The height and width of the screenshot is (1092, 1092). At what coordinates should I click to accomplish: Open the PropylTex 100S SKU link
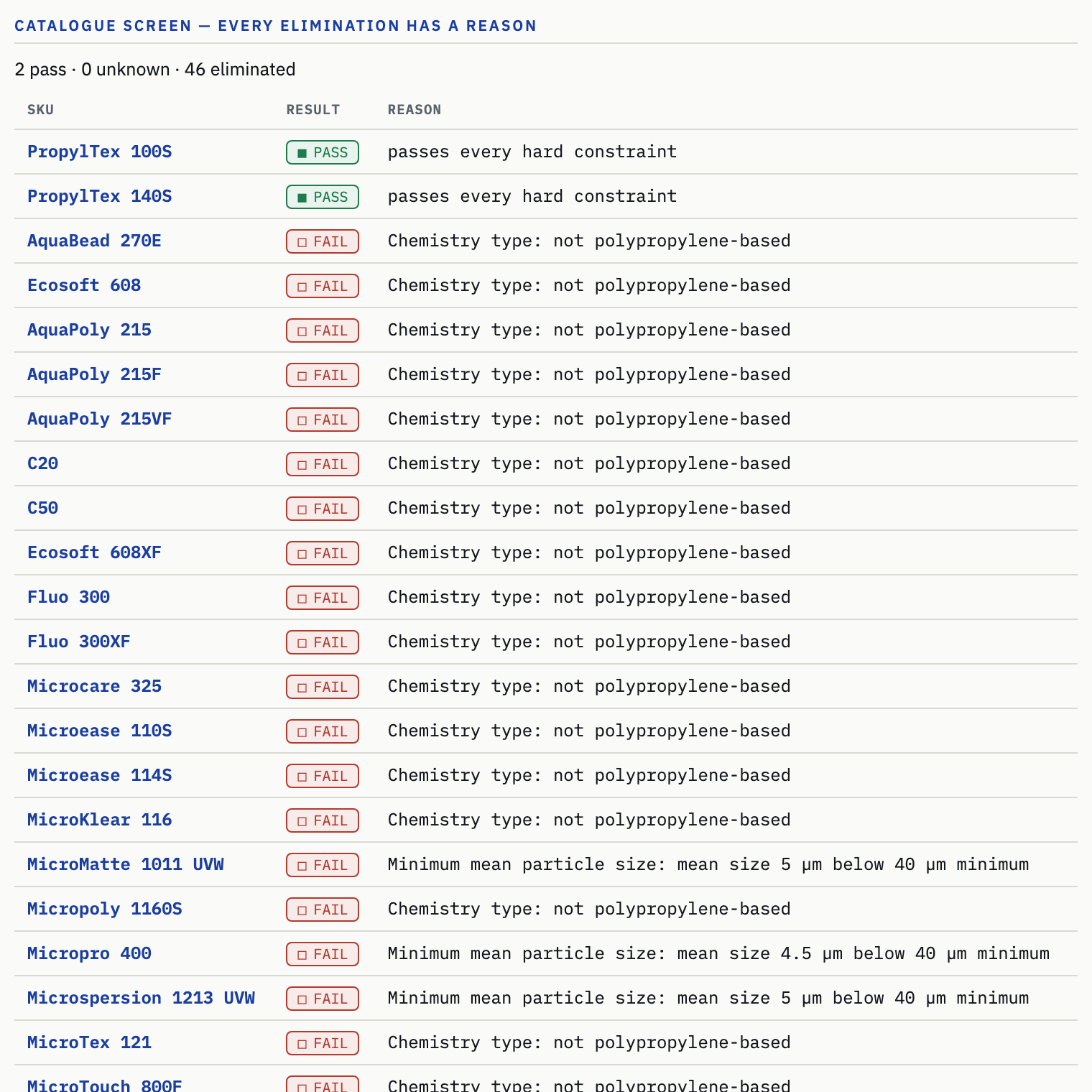[99, 152]
